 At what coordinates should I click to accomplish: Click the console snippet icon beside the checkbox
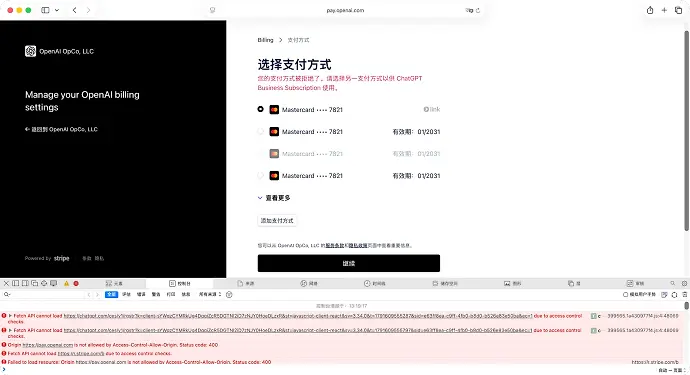pyautogui.click(x=664, y=294)
